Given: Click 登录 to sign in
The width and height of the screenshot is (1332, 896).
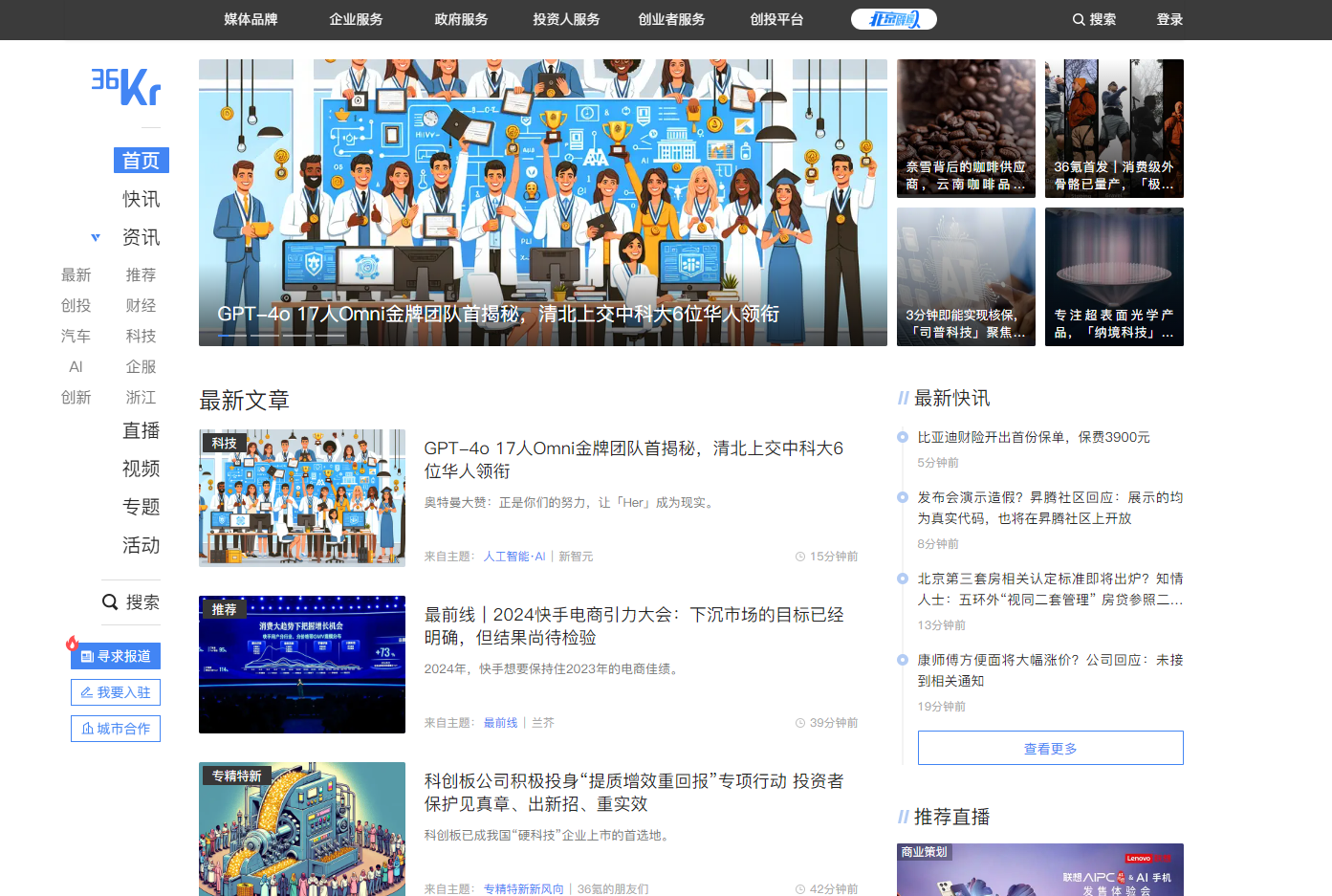Looking at the screenshot, I should tap(1169, 19).
